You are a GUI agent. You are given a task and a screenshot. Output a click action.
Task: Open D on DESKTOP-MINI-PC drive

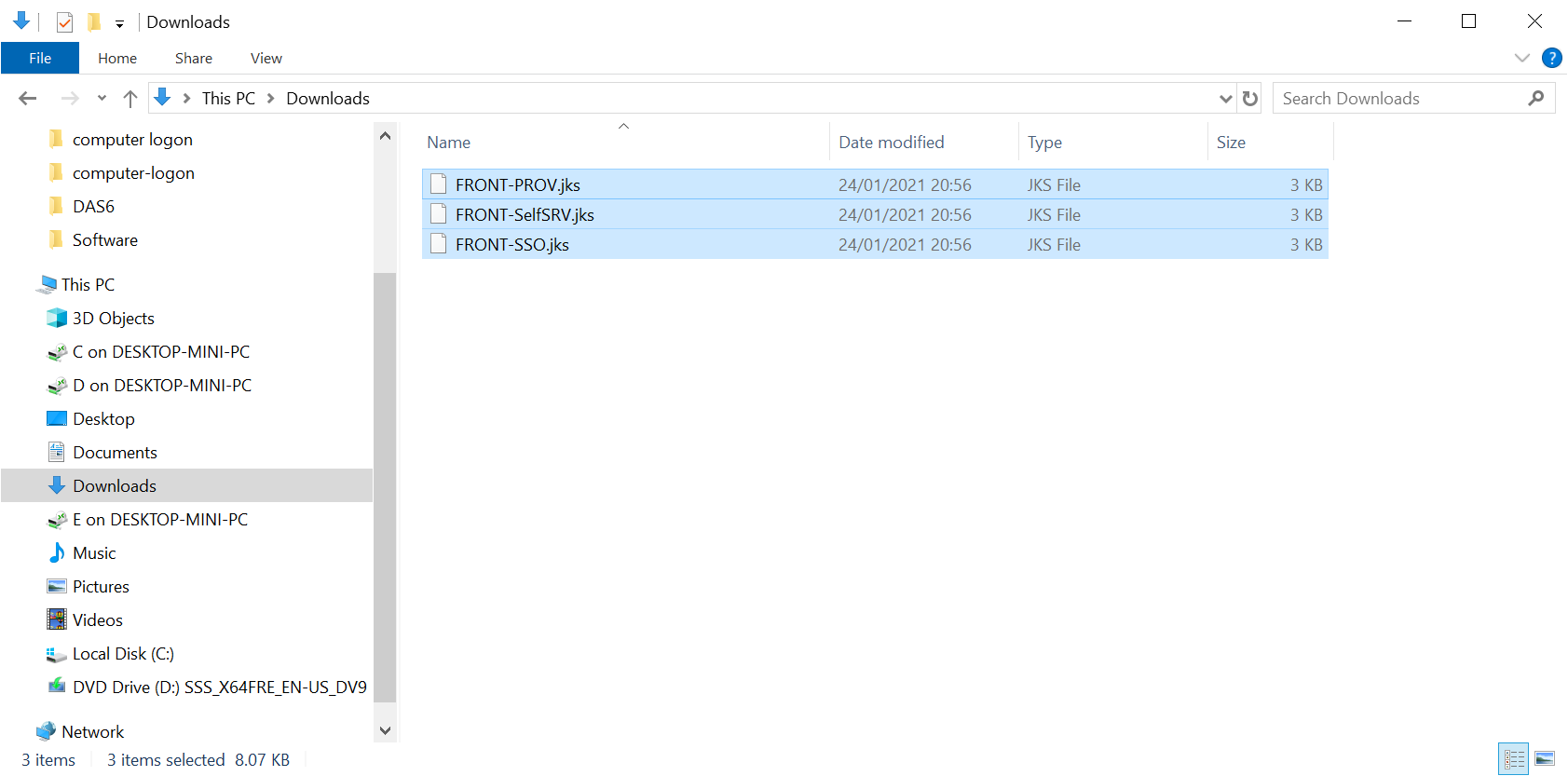pos(162,385)
